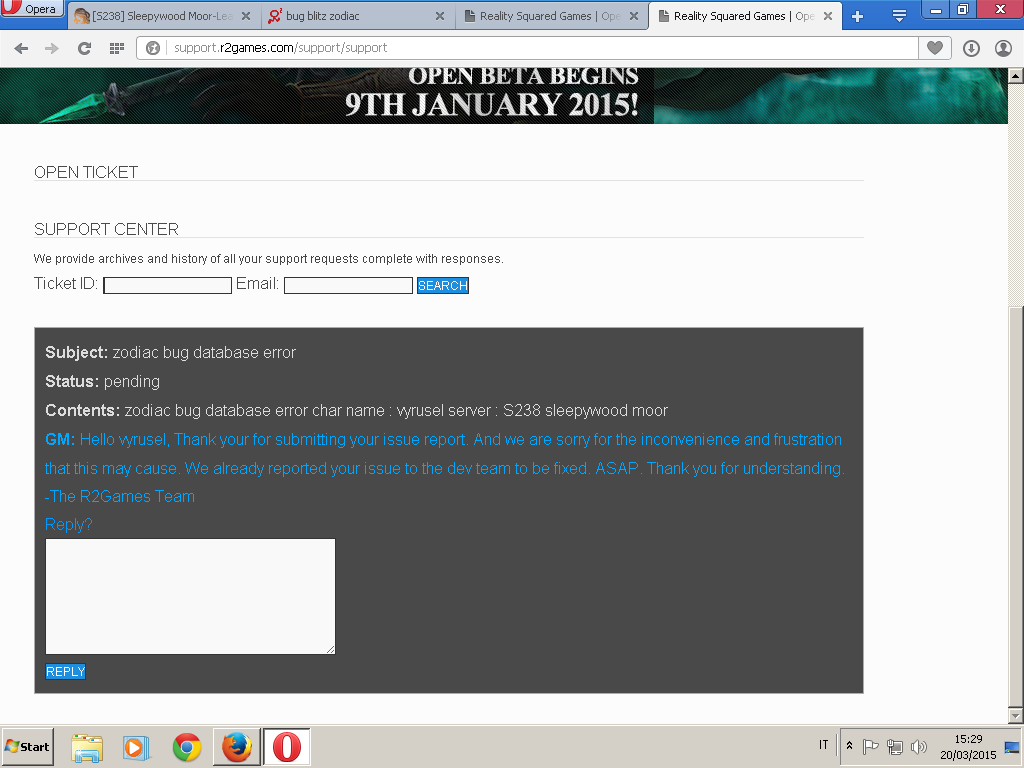Screen dimensions: 1024x768
Task: Open the Opera main menu
Action: (31, 9)
